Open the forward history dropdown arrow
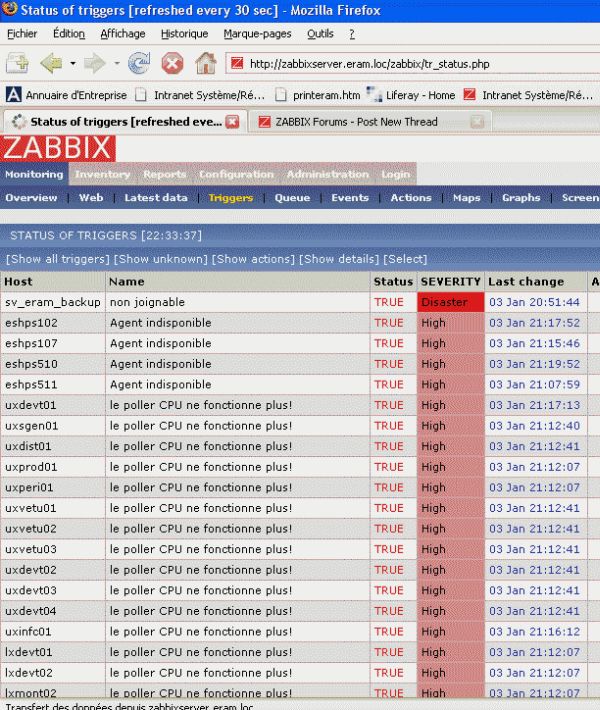Screen dimensions: 600x710 click(x=117, y=63)
